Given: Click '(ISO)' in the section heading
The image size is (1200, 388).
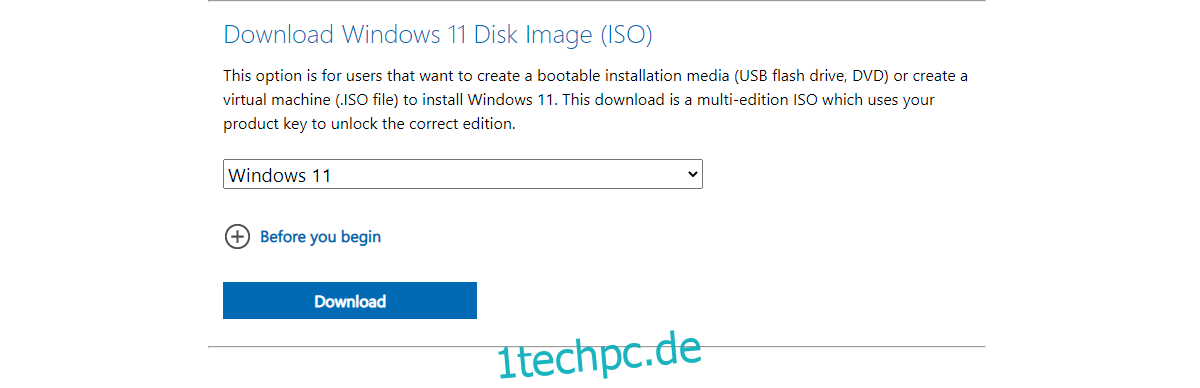Looking at the screenshot, I should click(626, 35).
